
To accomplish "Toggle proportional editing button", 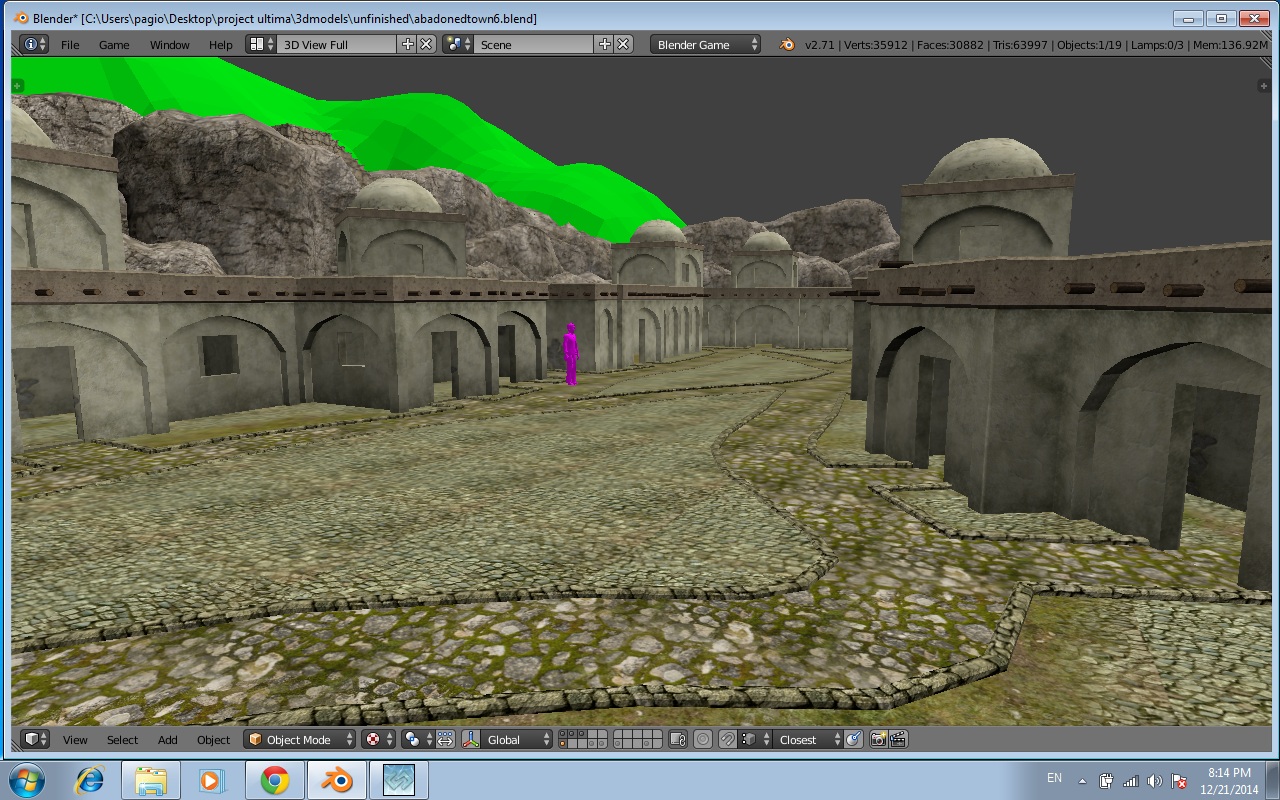I will pos(703,739).
